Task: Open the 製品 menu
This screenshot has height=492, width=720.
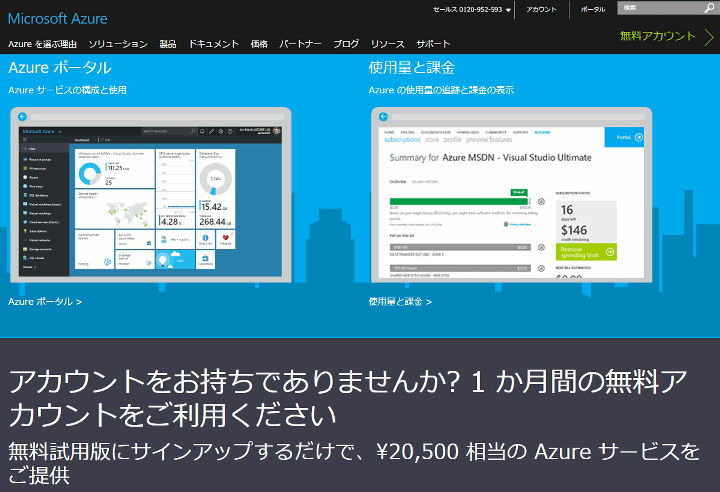Action: pos(168,44)
